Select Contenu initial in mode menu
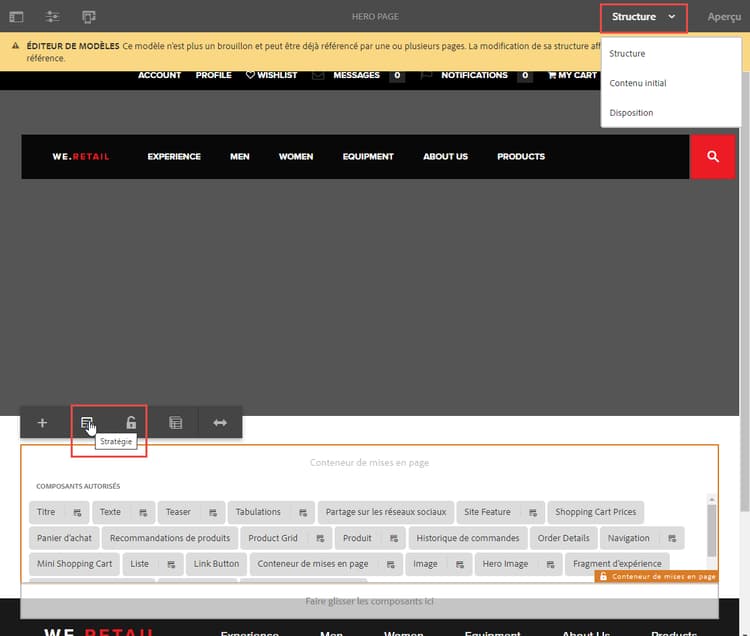This screenshot has width=750, height=636. click(x=638, y=83)
